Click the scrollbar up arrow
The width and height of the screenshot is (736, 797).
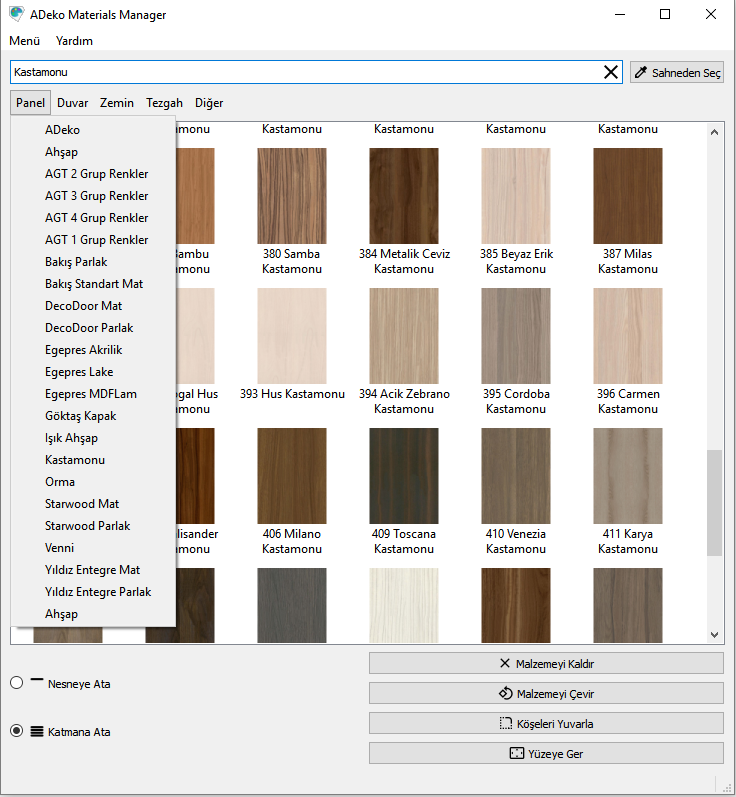click(714, 132)
